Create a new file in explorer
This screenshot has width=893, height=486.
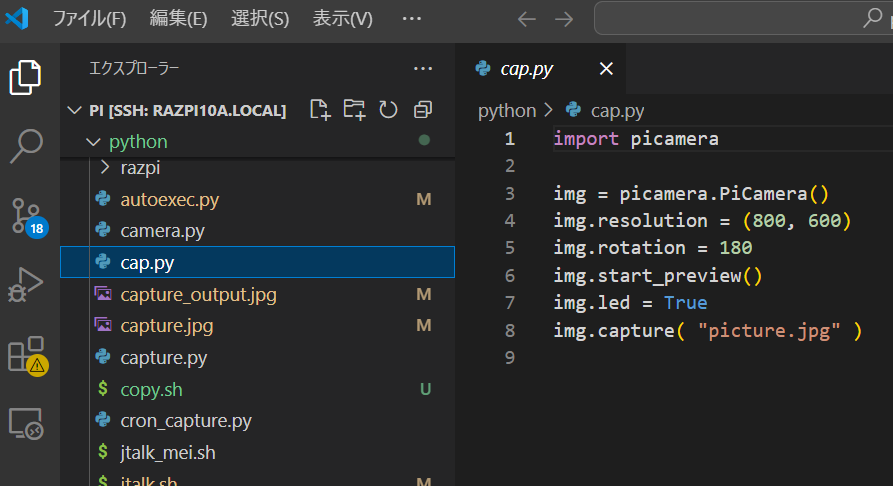tap(320, 109)
